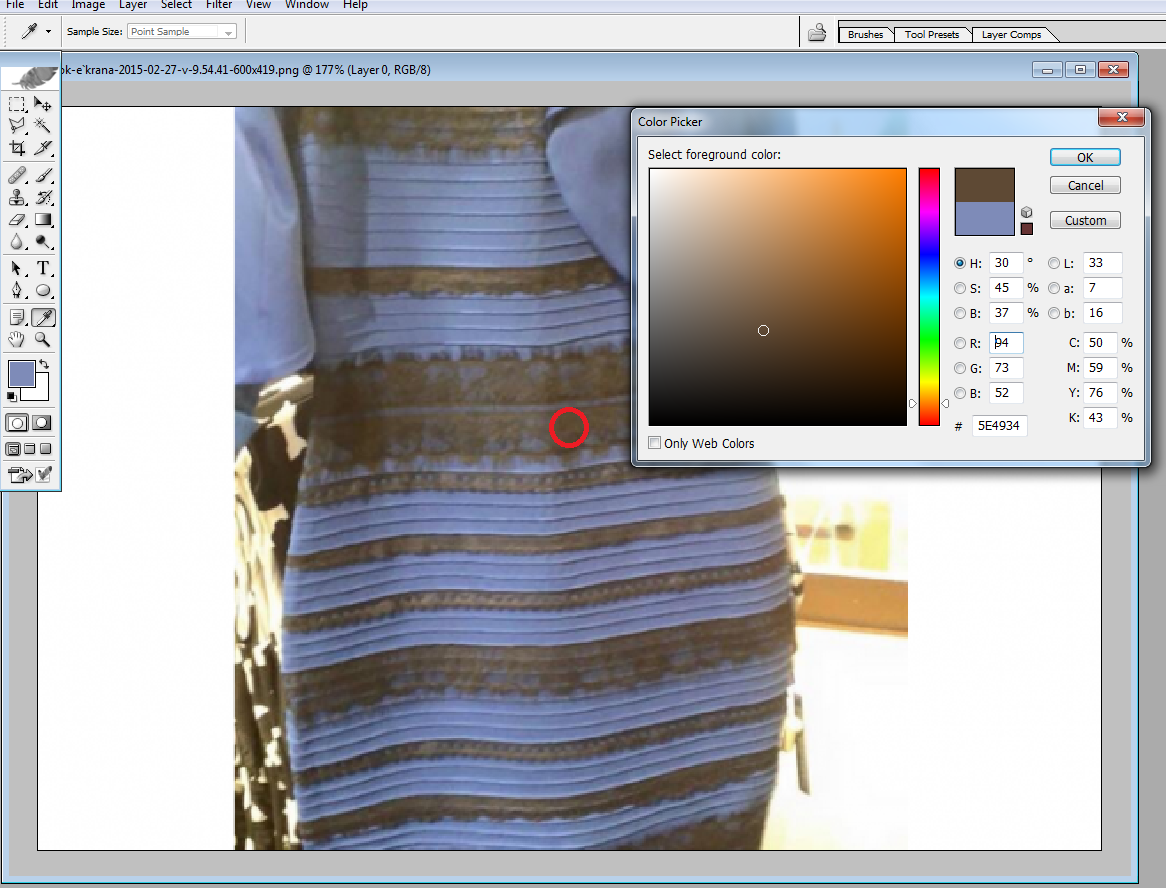Select the Move tool

click(43, 103)
